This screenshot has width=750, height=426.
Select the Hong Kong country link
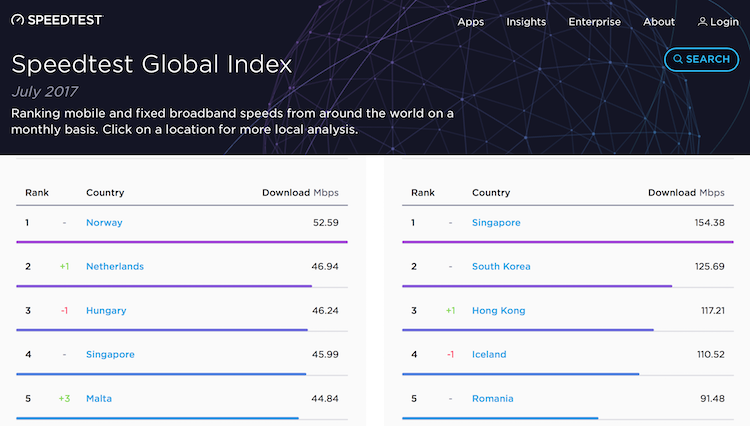(x=498, y=311)
